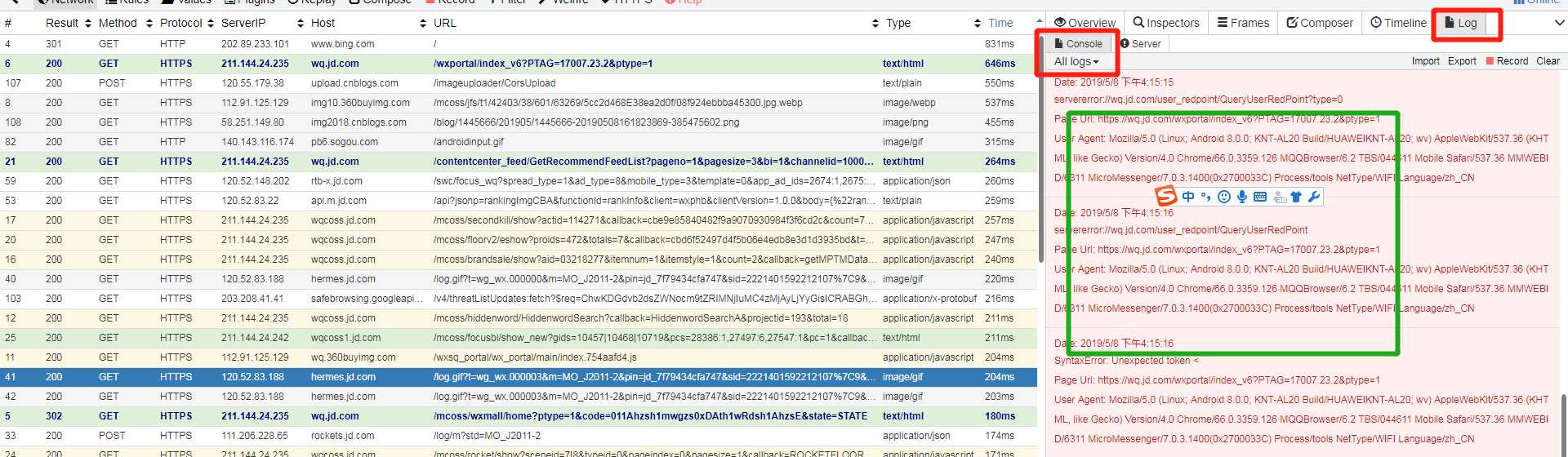1568x457 pixels.
Task: Click servererror QueryUserRedPoint?type=0 log entry
Action: point(1198,100)
